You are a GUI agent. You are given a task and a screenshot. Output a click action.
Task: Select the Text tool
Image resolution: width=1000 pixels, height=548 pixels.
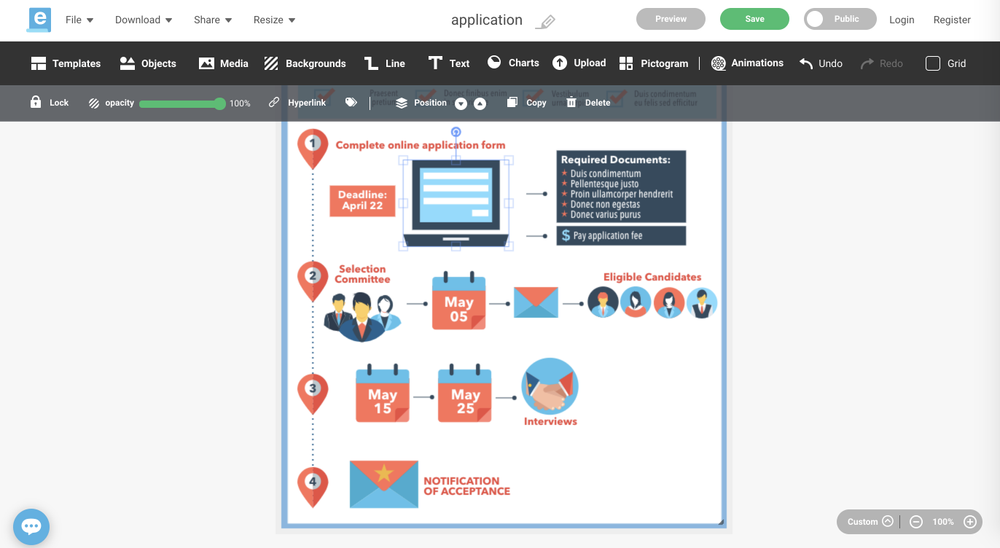point(448,63)
